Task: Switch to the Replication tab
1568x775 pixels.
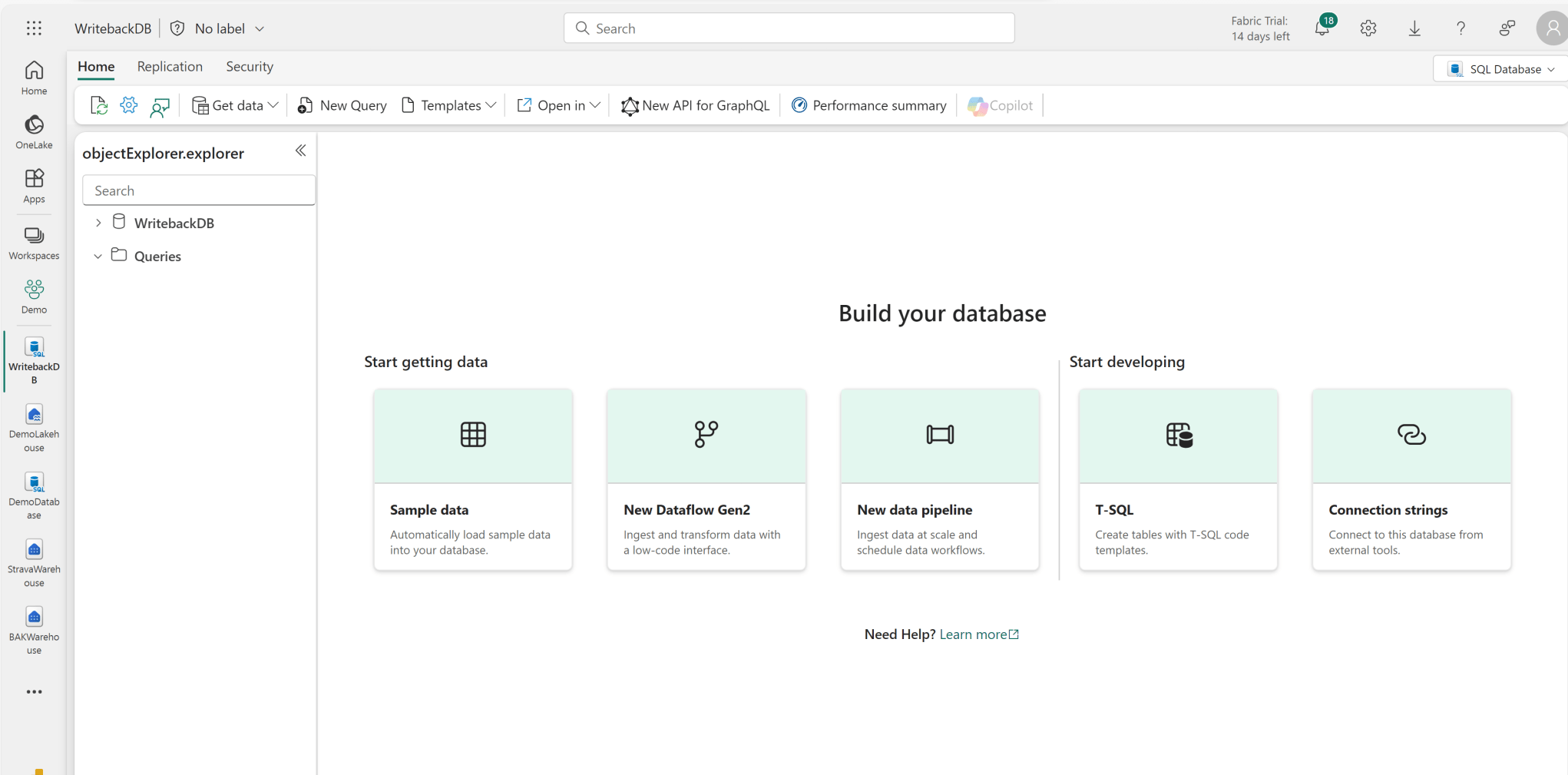Action: pyautogui.click(x=170, y=67)
